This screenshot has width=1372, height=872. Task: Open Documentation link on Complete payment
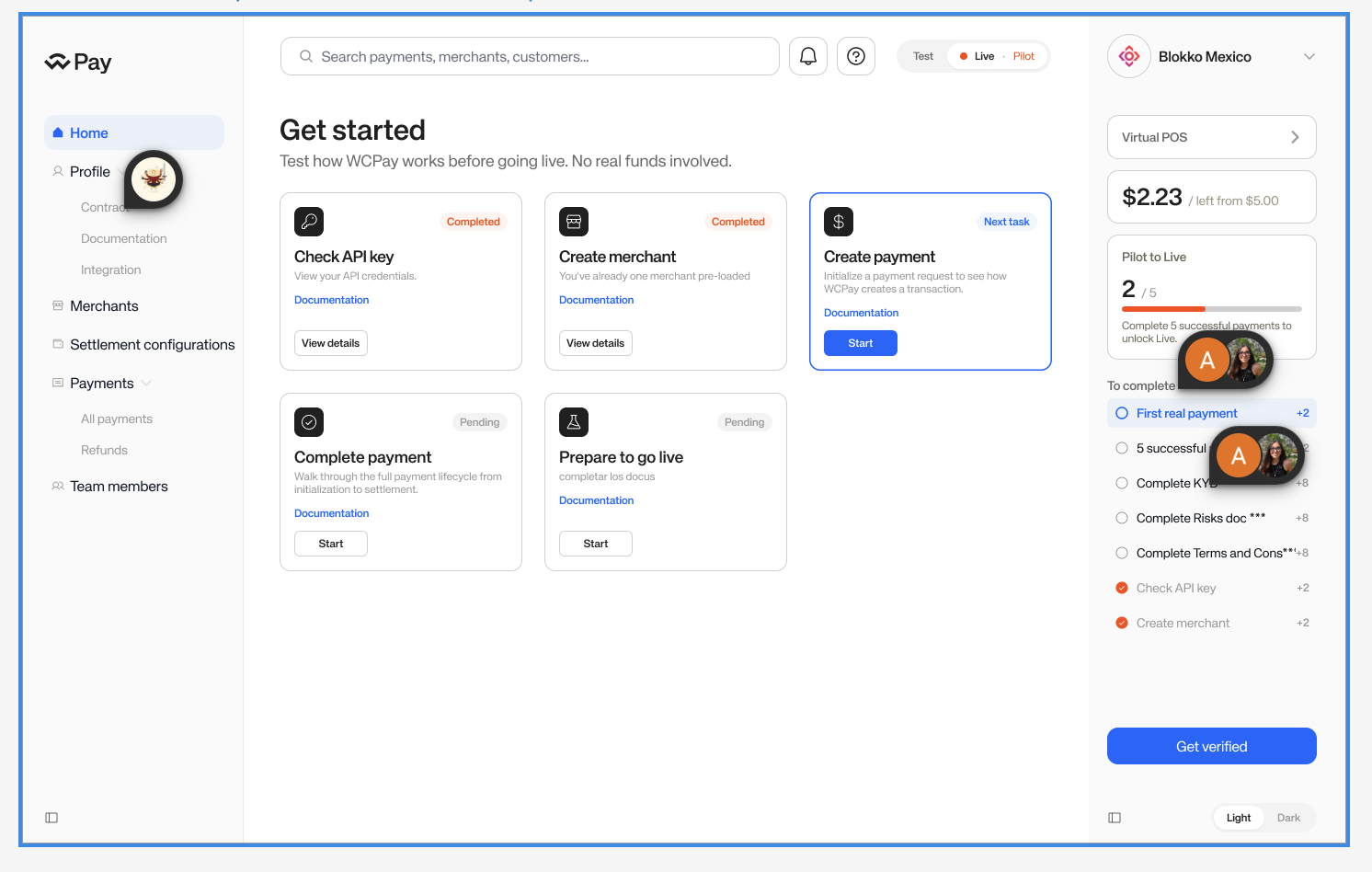click(x=331, y=513)
